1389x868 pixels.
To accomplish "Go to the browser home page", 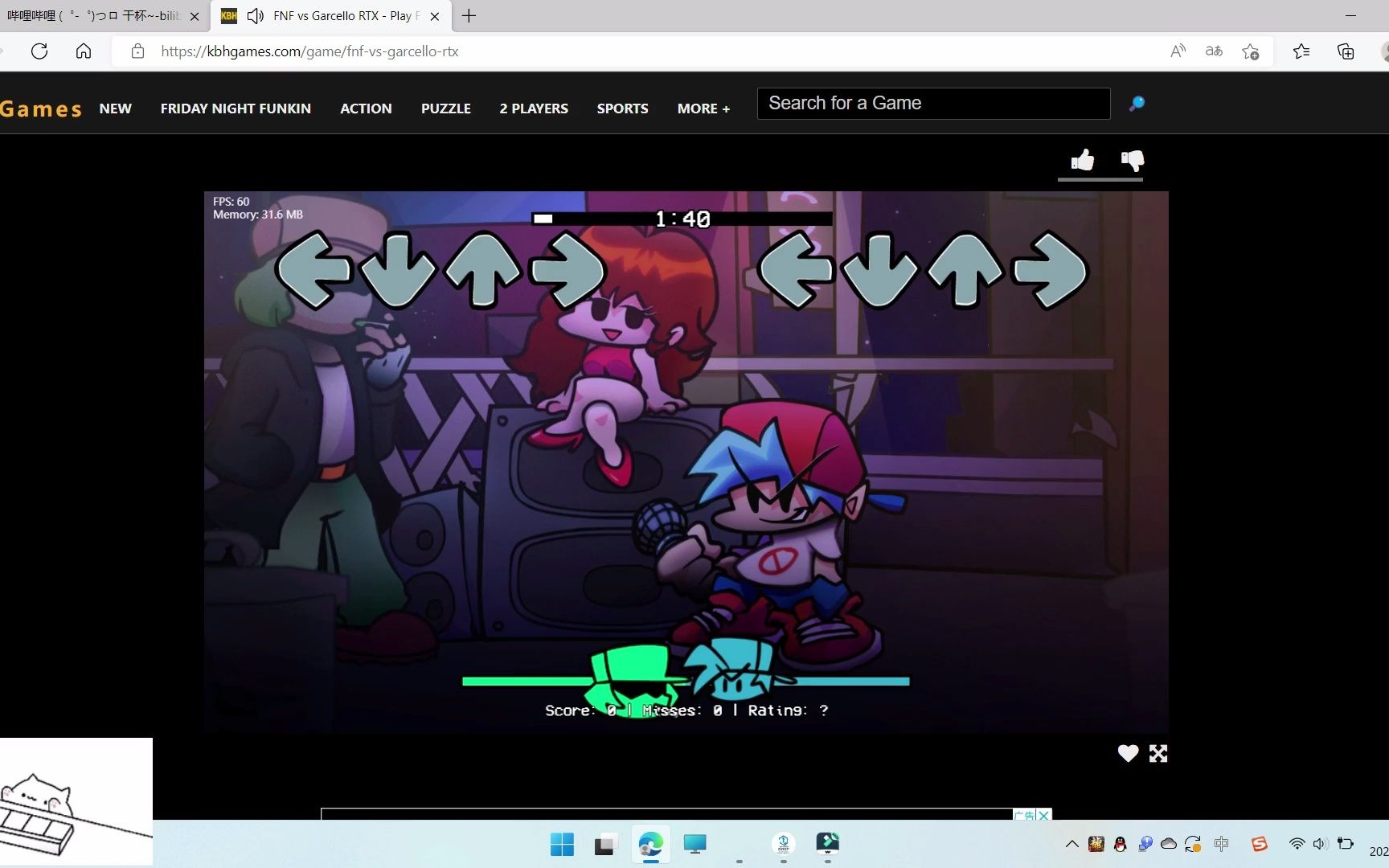I will pos(84,51).
